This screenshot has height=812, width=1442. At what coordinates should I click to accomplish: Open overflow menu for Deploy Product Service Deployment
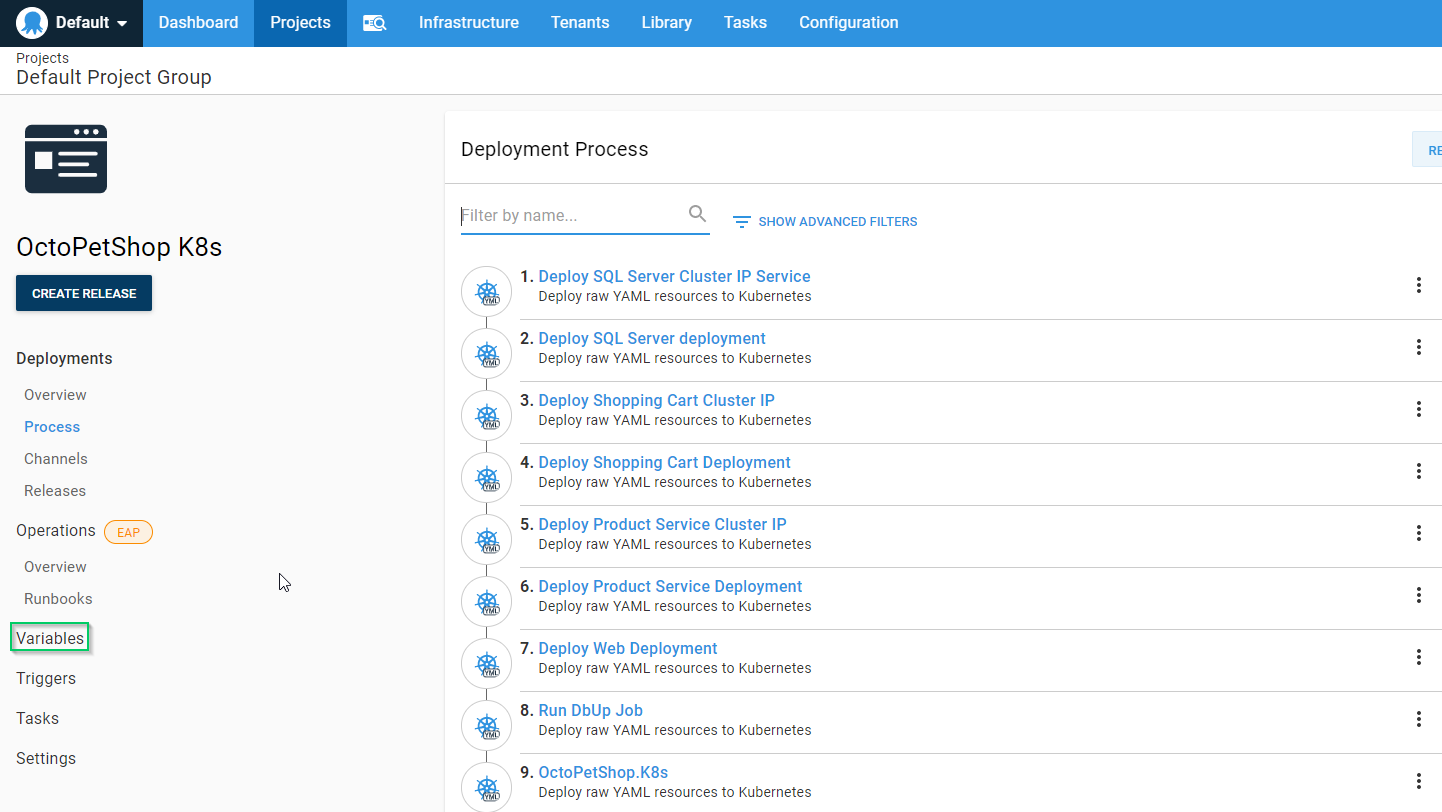click(1418, 595)
